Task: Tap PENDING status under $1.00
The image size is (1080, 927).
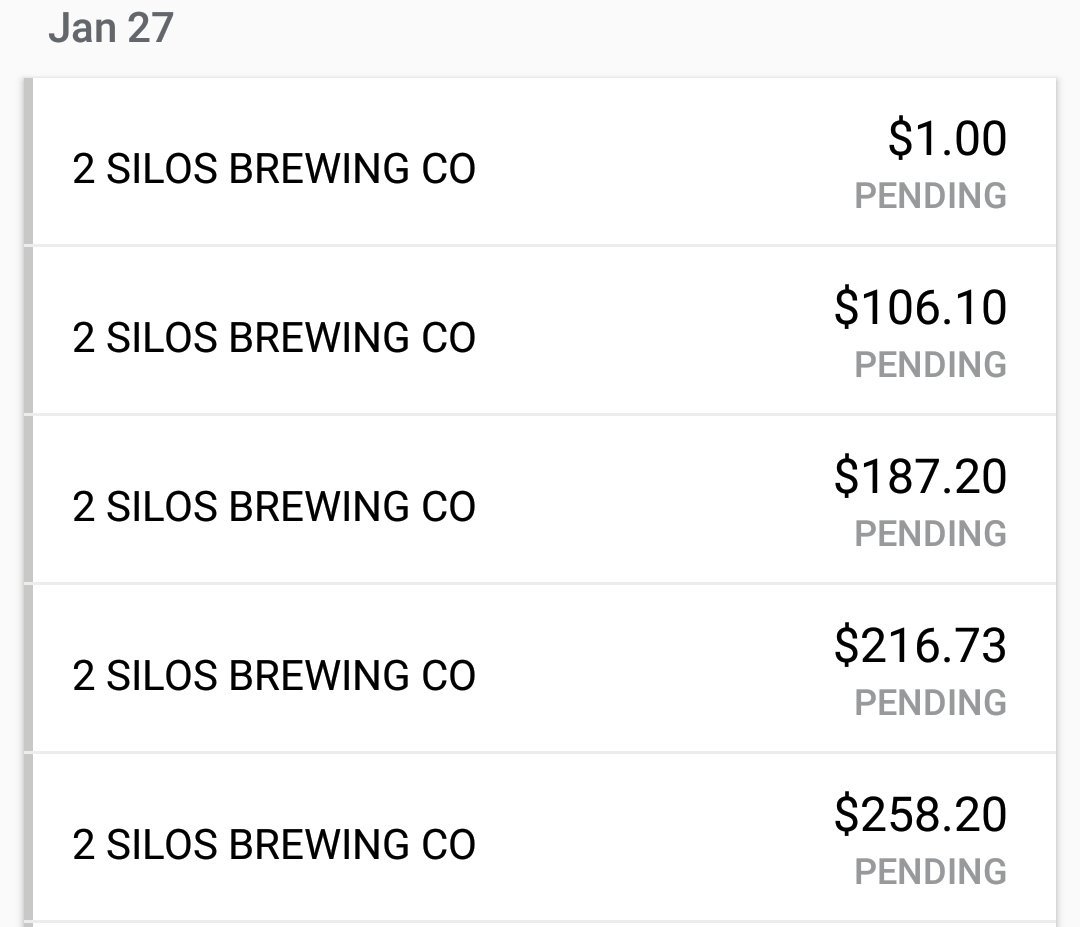Action: tap(930, 196)
